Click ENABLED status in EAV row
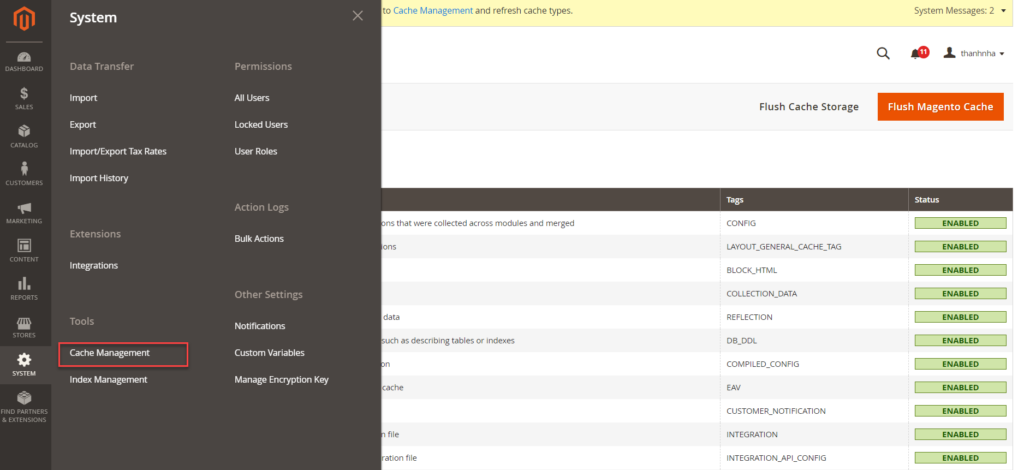Viewport: 1024px width, 470px height. 960,388
